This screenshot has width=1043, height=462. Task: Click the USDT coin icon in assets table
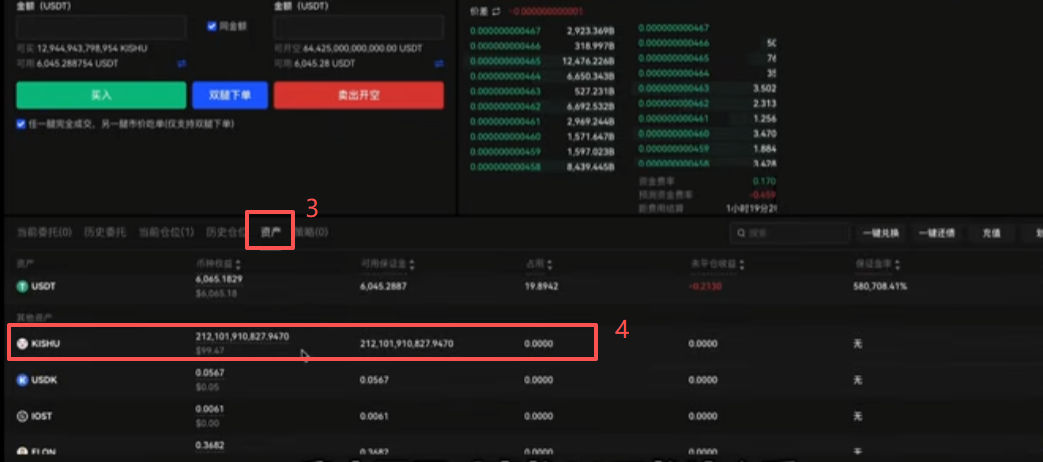point(22,286)
